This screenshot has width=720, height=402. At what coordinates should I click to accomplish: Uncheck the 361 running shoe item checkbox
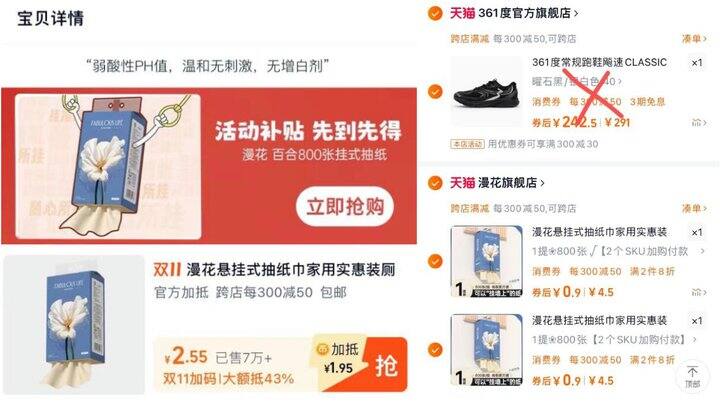[x=435, y=91]
